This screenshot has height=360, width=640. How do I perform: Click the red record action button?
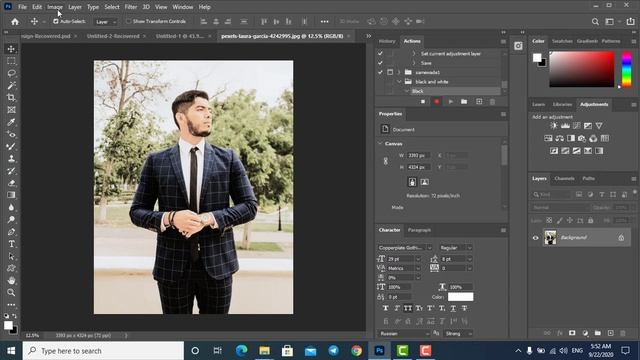[x=437, y=102]
